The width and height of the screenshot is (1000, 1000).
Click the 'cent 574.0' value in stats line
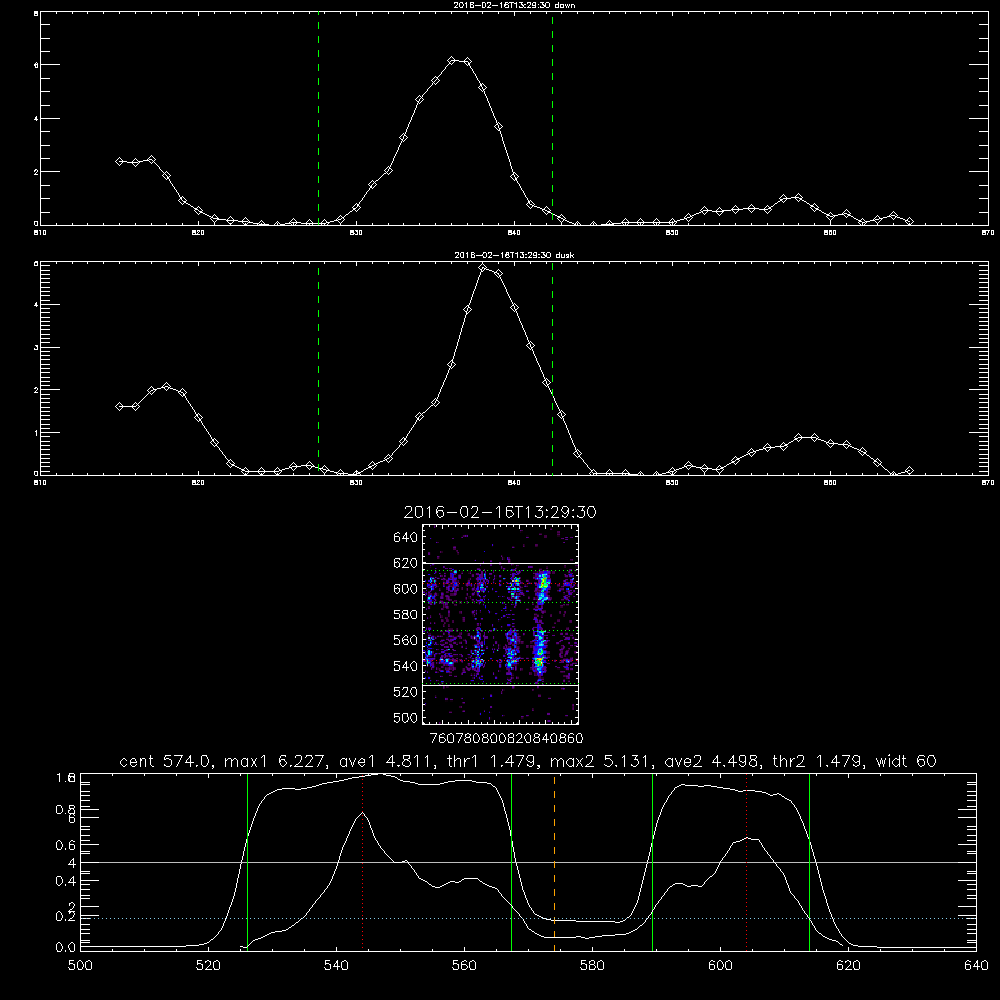point(167,761)
